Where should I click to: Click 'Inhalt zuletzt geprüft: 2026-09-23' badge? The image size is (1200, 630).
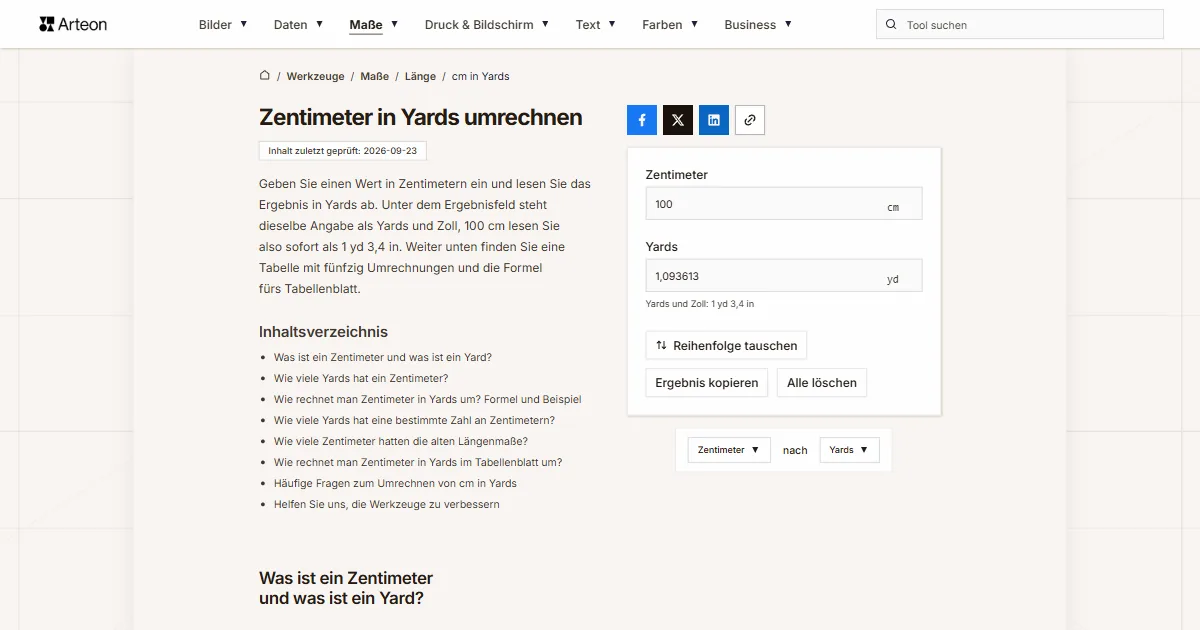(x=343, y=151)
